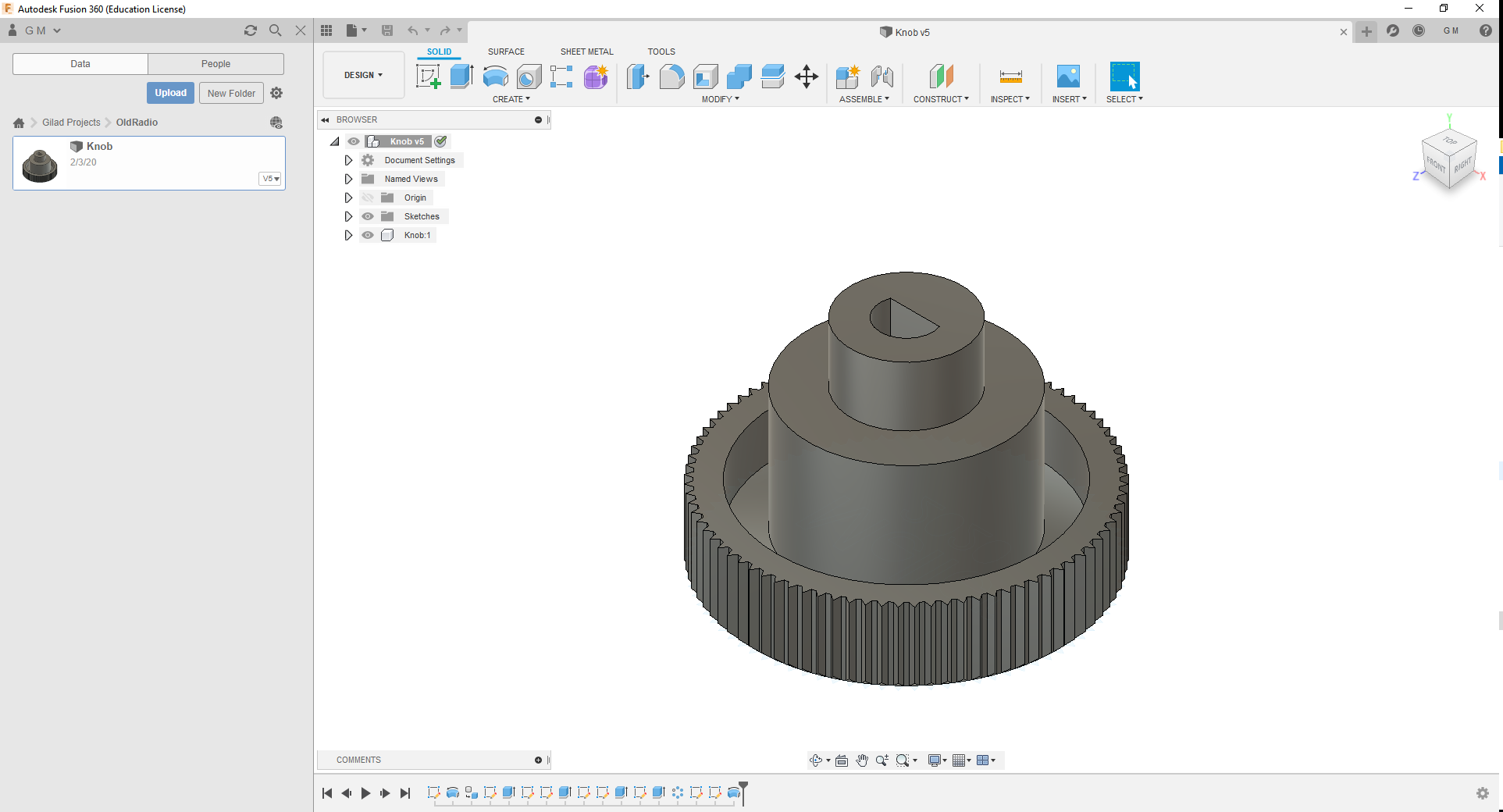1503x812 pixels.
Task: Hide the Knob:1 component
Action: (x=368, y=235)
